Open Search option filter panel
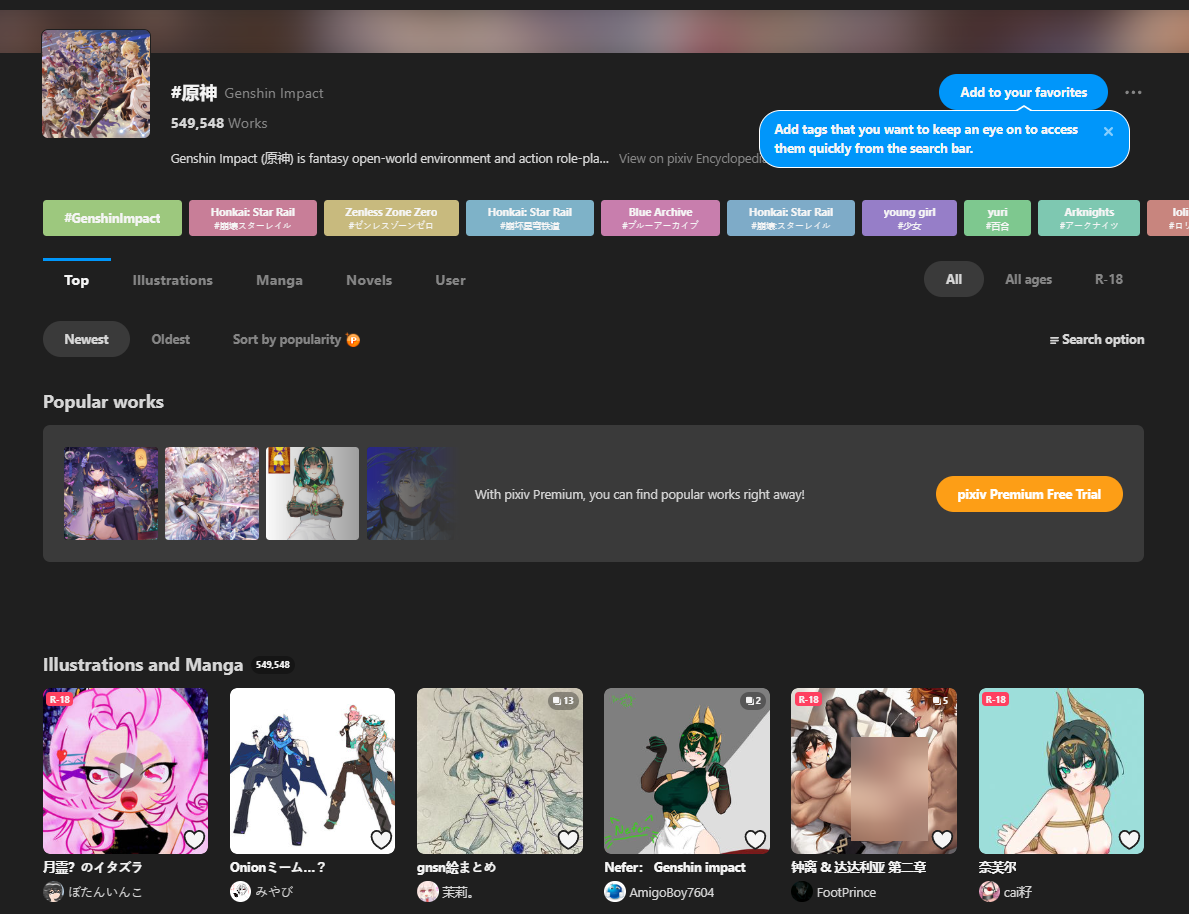The width and height of the screenshot is (1189, 914). click(1096, 340)
